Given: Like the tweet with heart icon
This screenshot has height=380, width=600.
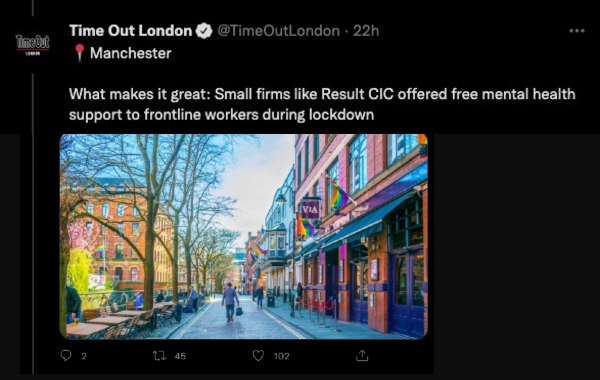Looking at the screenshot, I should coord(258,356).
